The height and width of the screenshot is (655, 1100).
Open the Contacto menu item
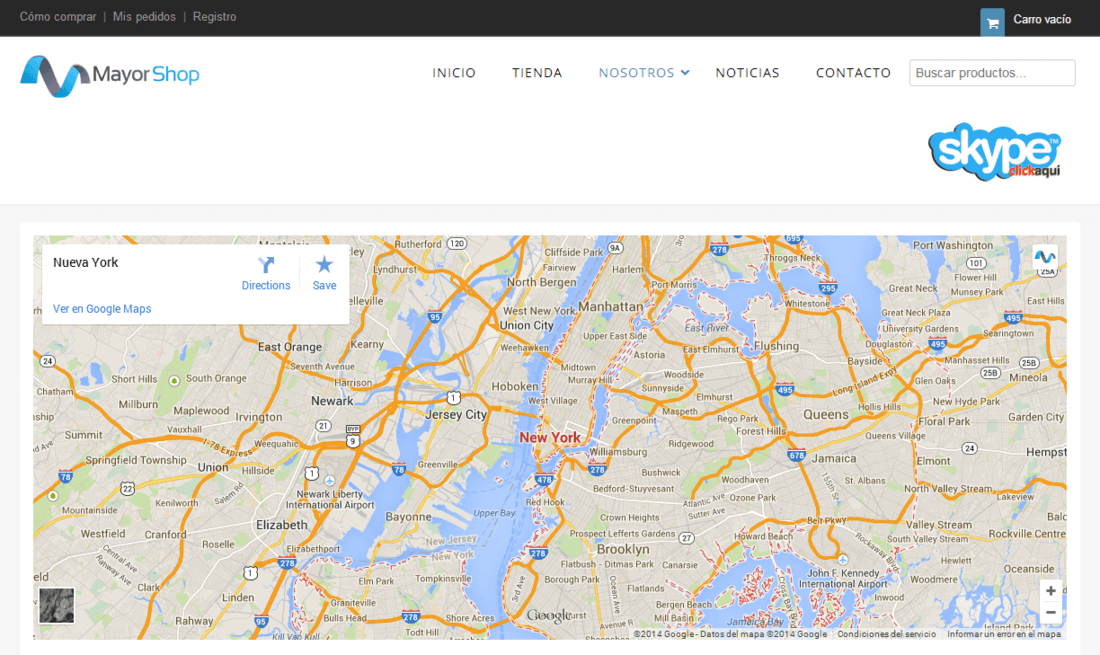(853, 72)
